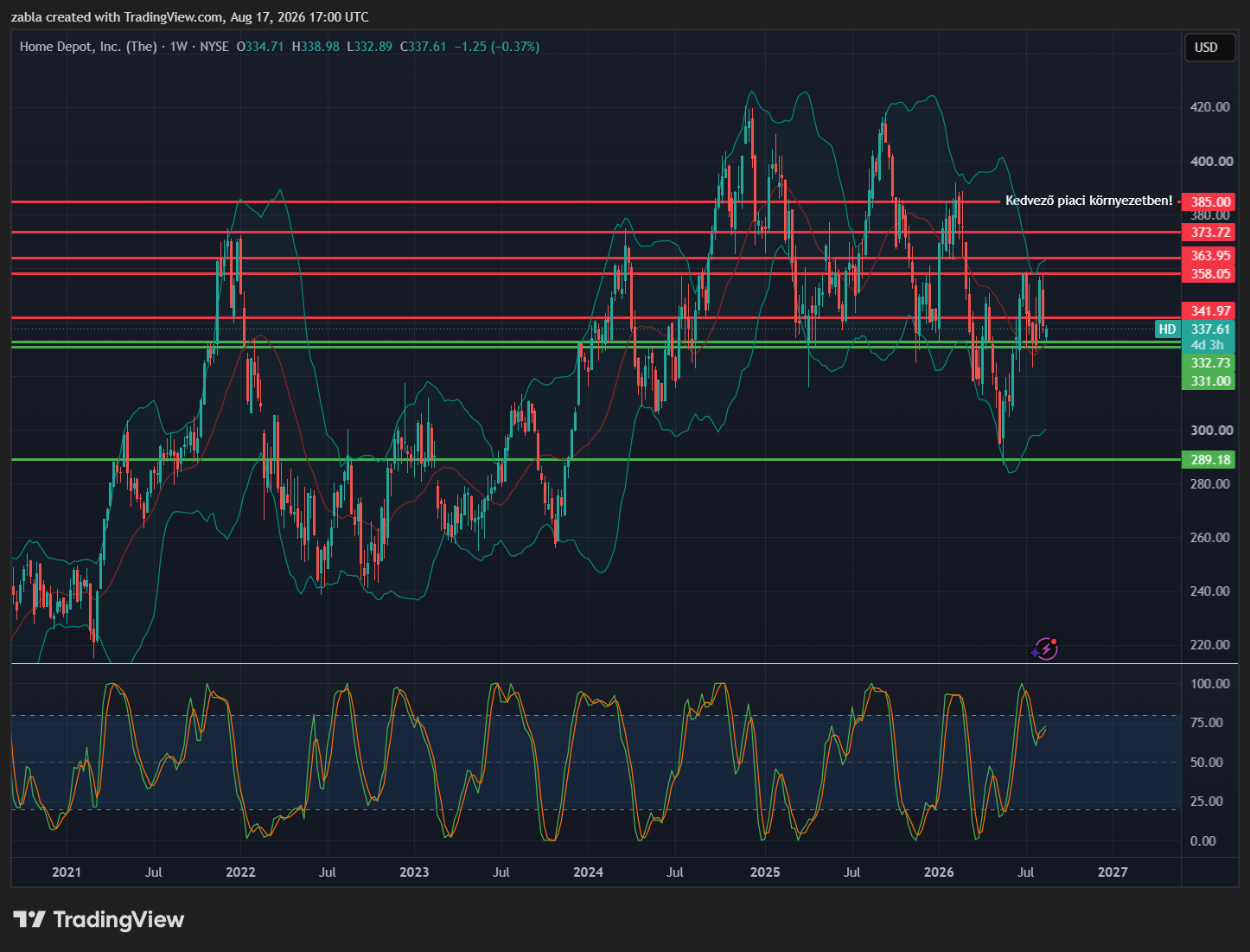Click the 2022 label on time axis
The width and height of the screenshot is (1250, 952).
point(240,872)
